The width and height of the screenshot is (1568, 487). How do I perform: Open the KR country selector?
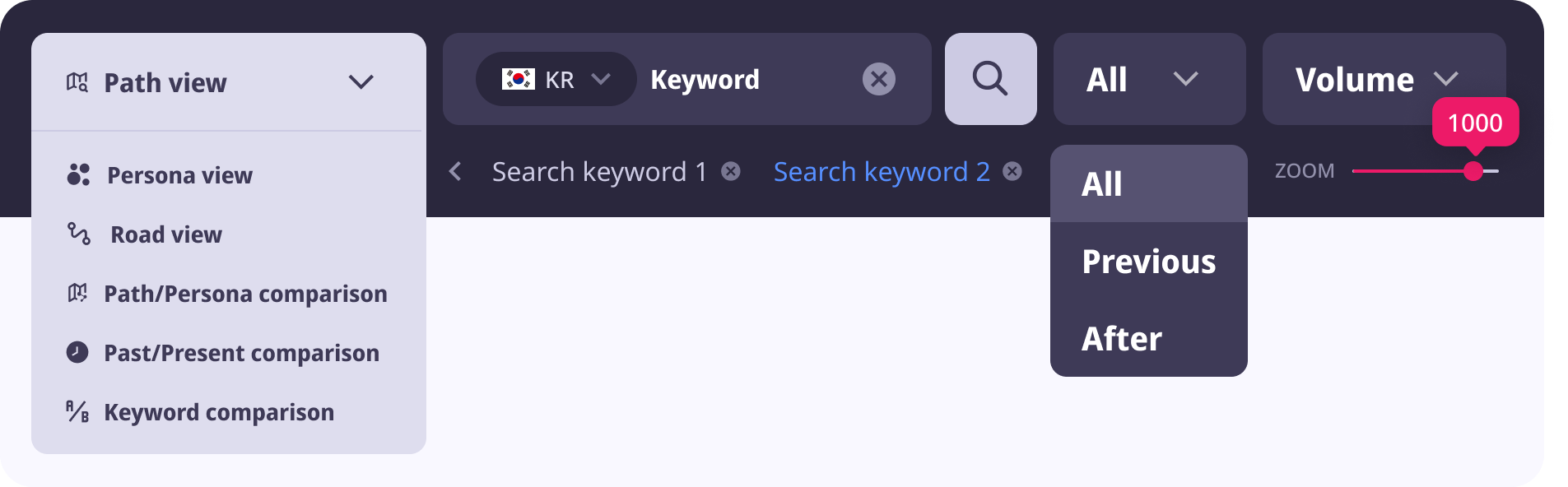click(x=556, y=79)
